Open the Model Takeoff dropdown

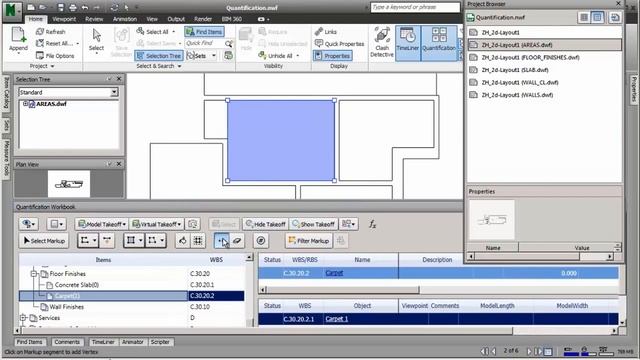pyautogui.click(x=102, y=224)
